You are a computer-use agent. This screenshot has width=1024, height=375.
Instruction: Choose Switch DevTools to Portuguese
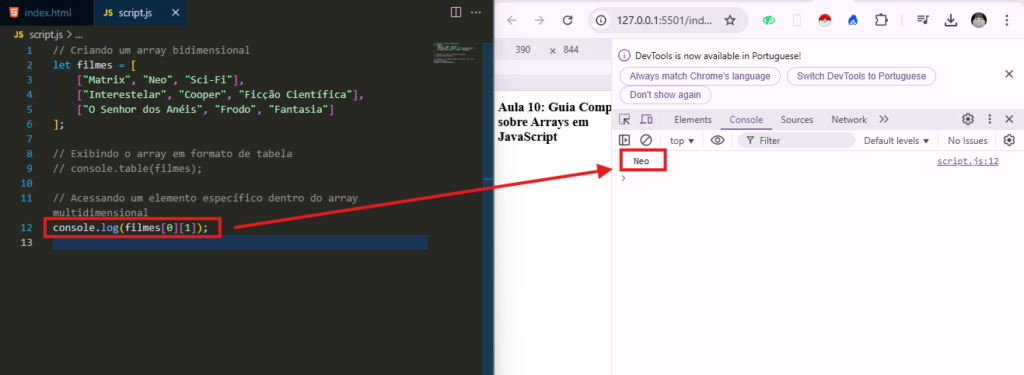[861, 76]
